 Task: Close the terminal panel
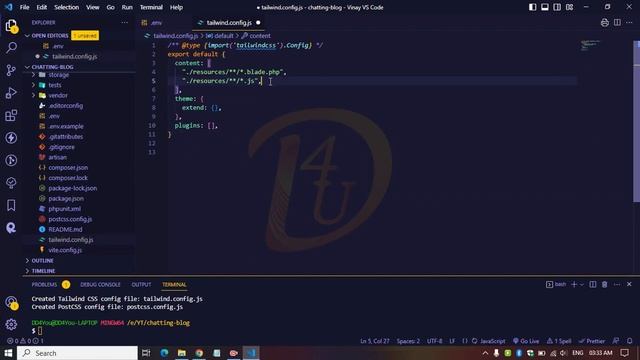pos(629,284)
